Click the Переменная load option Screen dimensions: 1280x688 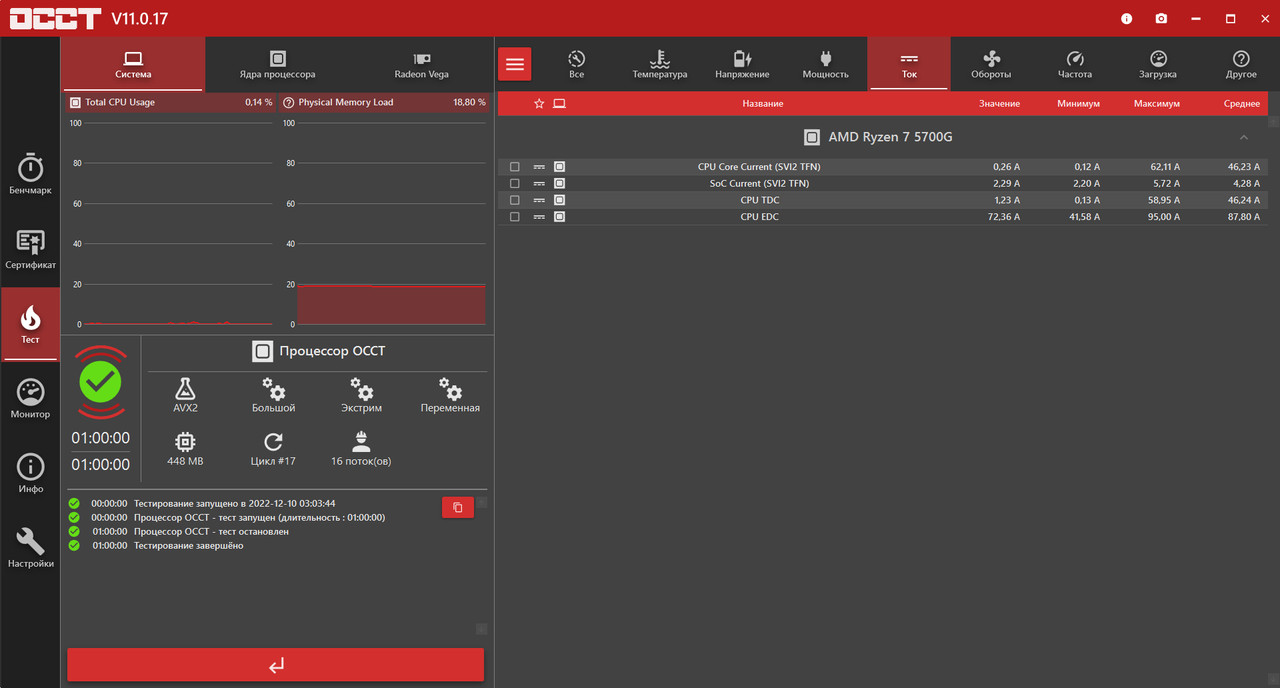click(450, 395)
